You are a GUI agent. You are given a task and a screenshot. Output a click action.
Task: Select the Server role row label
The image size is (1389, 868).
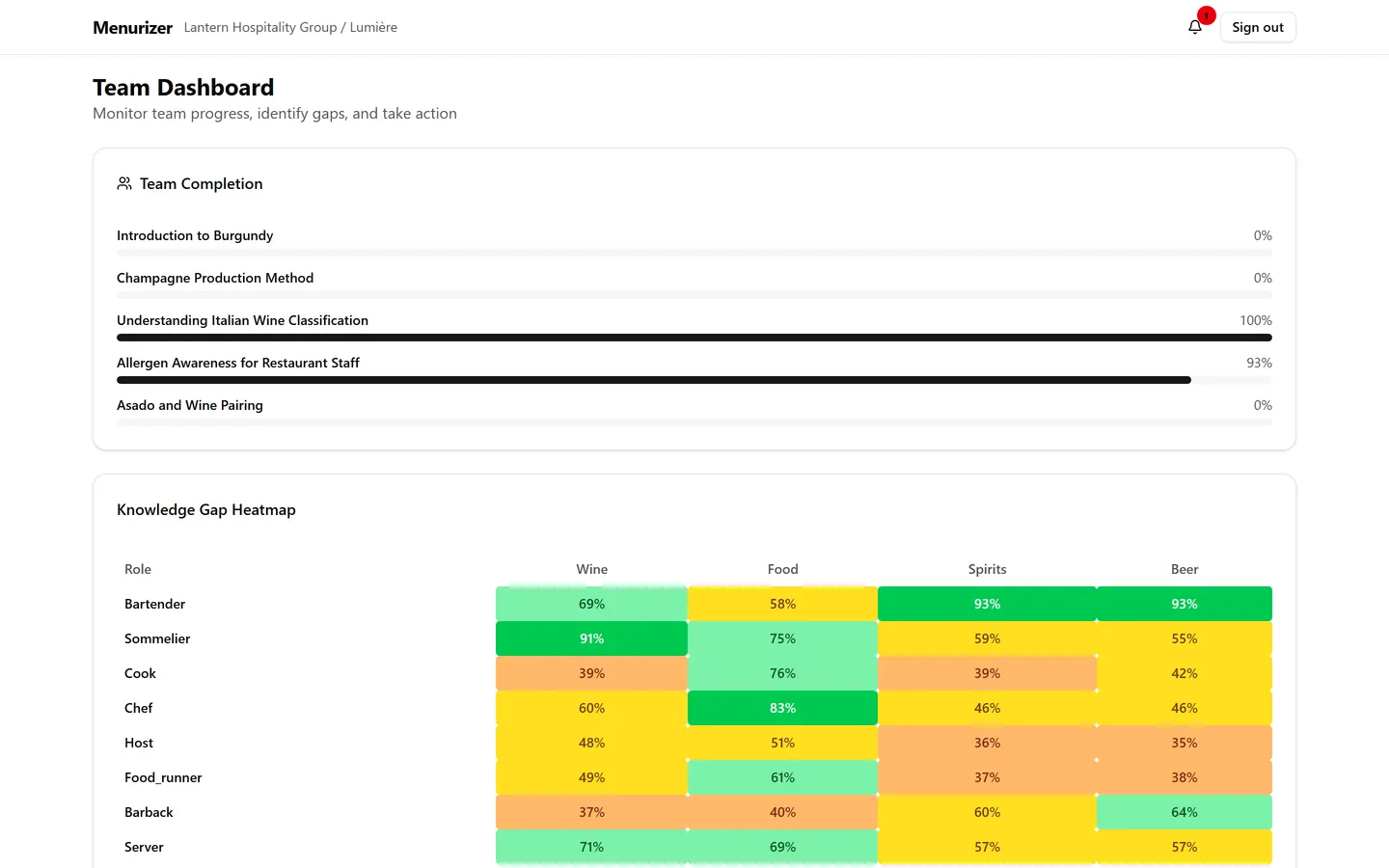click(x=144, y=847)
